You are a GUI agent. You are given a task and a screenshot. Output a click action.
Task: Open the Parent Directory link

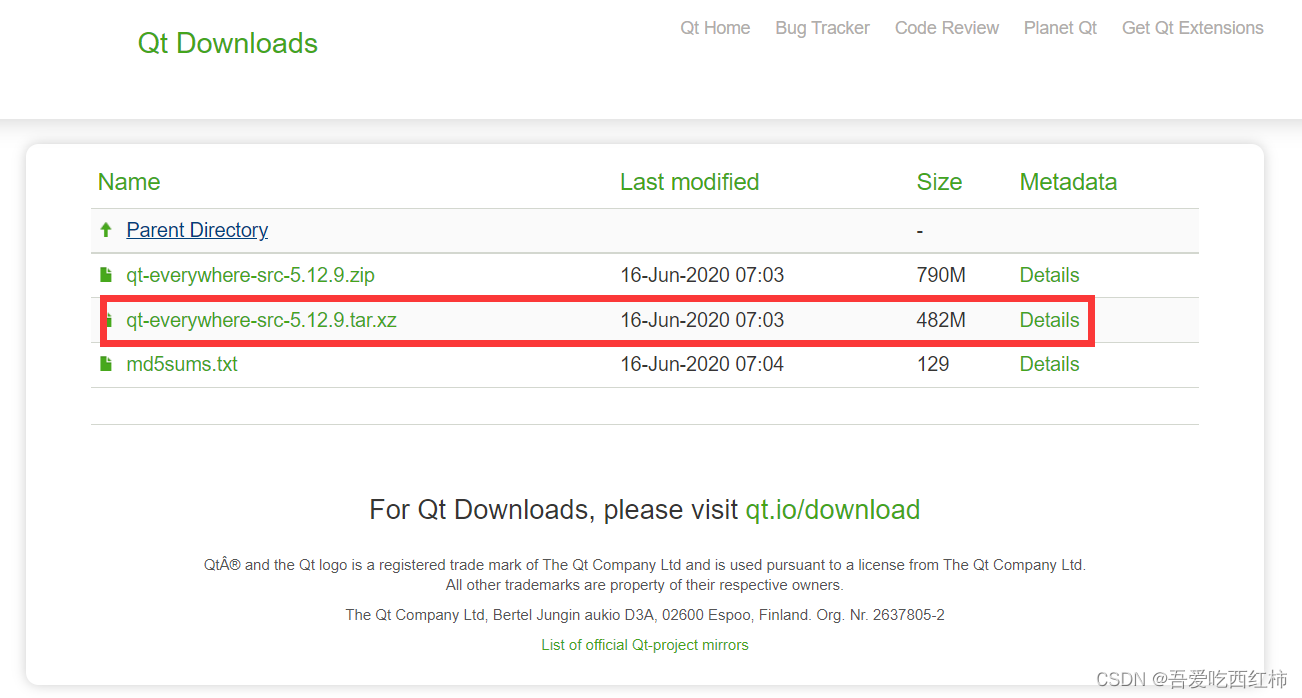point(197,230)
